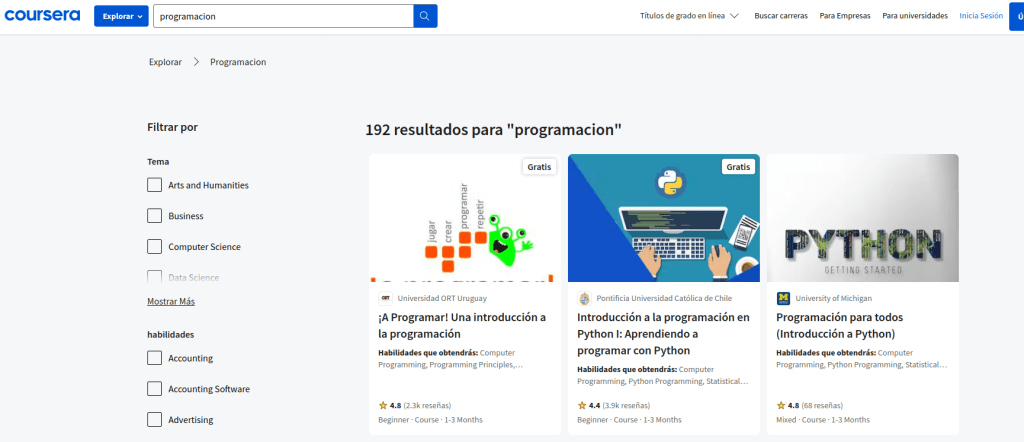Click the breadcrumb arrow after Explorar

[x=196, y=62]
